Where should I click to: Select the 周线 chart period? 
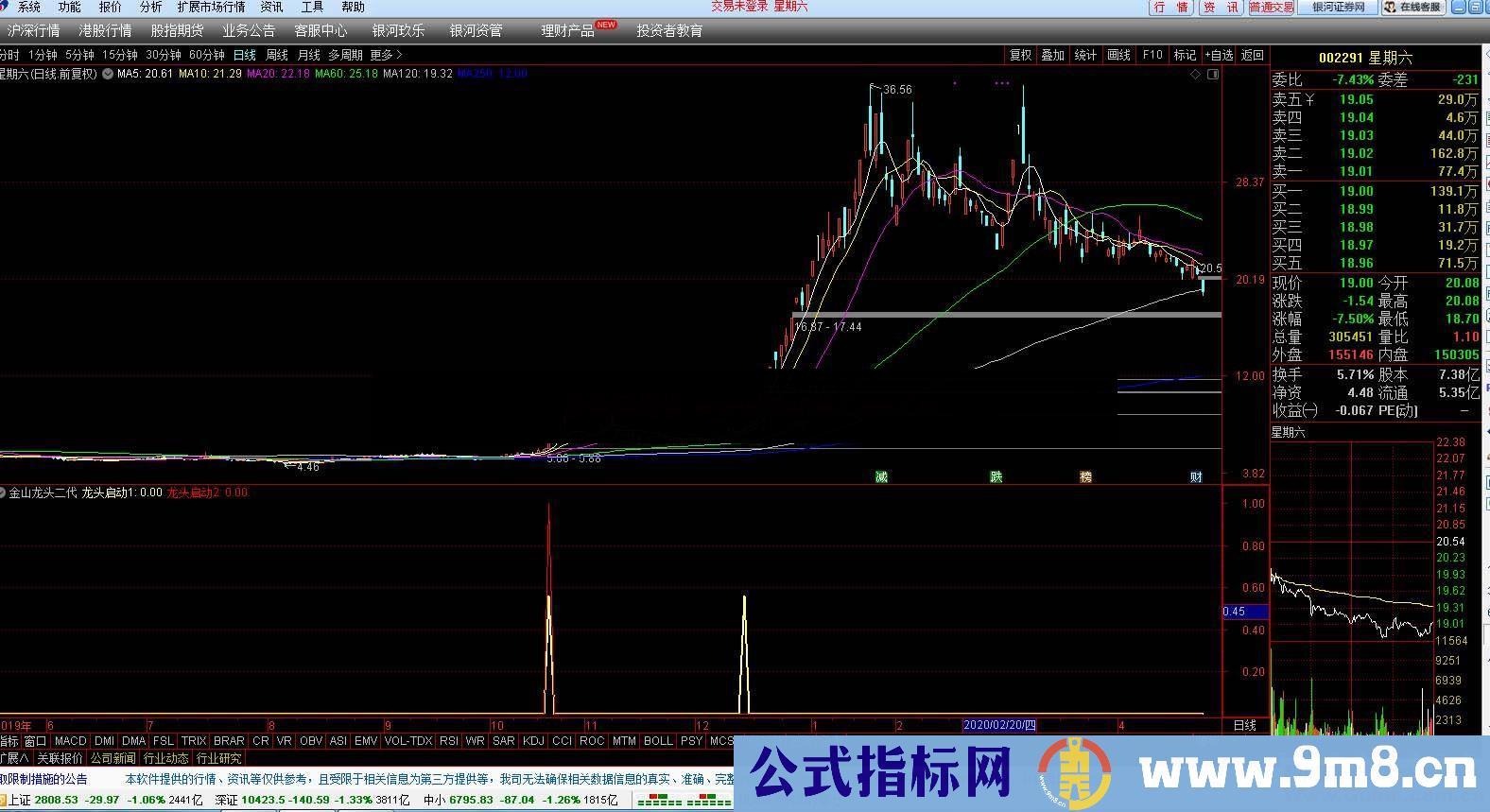point(277,55)
